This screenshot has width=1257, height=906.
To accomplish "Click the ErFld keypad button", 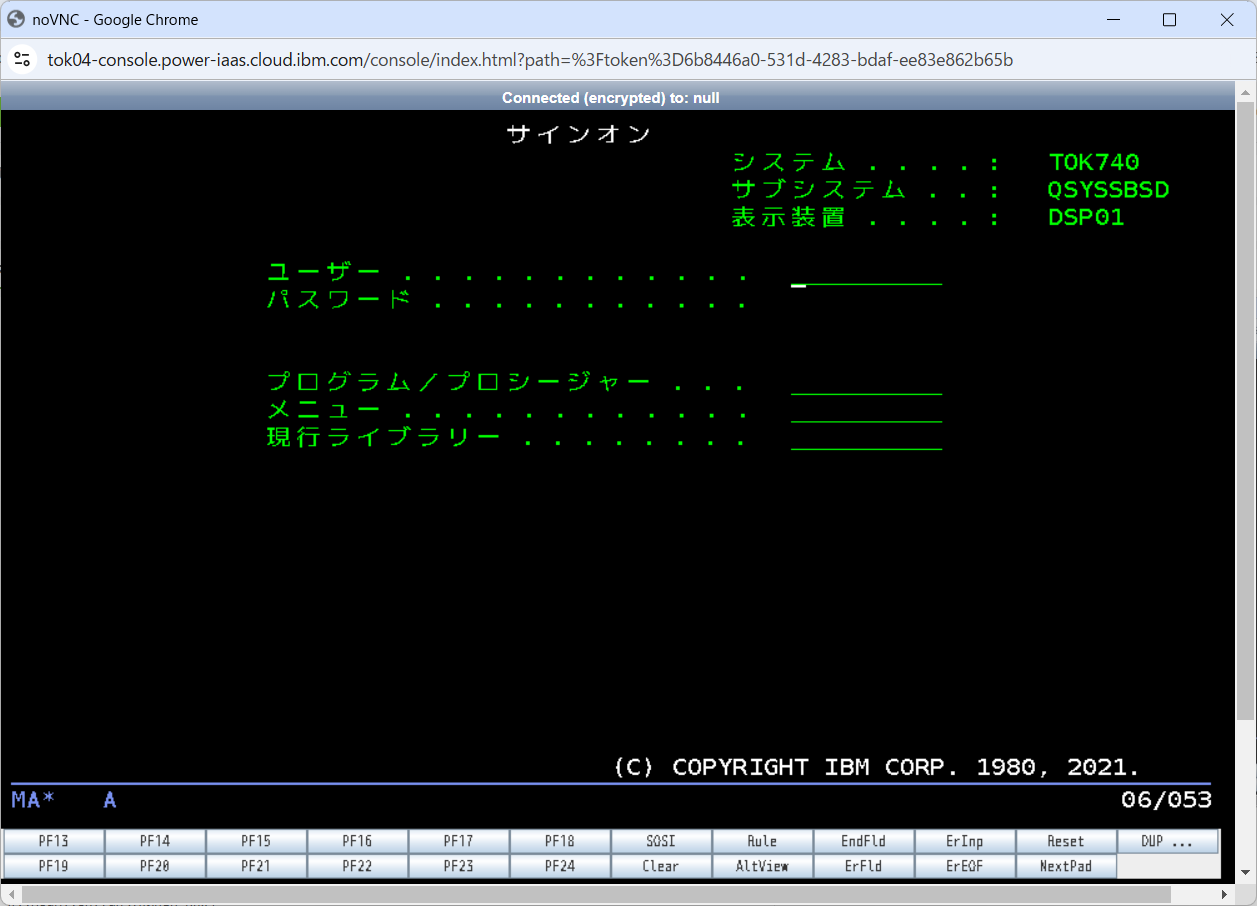I will tap(863, 866).
